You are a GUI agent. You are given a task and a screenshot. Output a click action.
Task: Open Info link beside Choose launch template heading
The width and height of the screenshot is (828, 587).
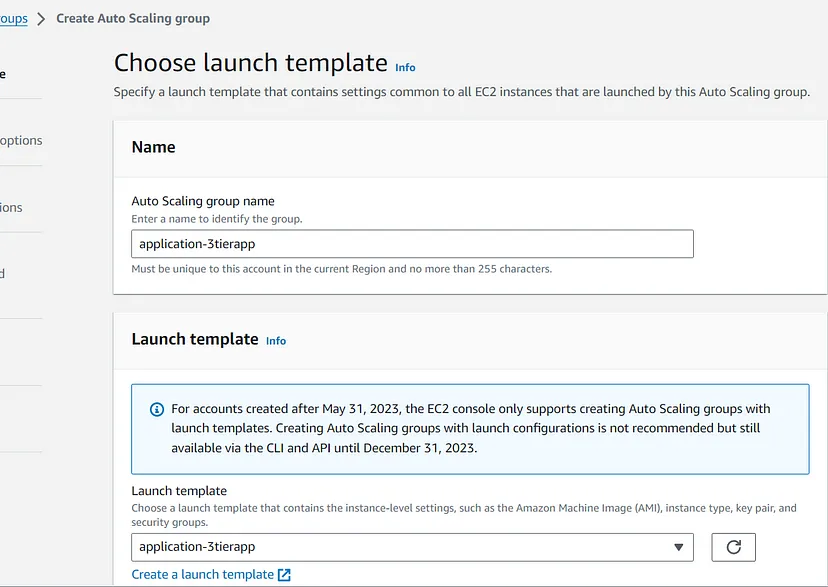tap(405, 67)
